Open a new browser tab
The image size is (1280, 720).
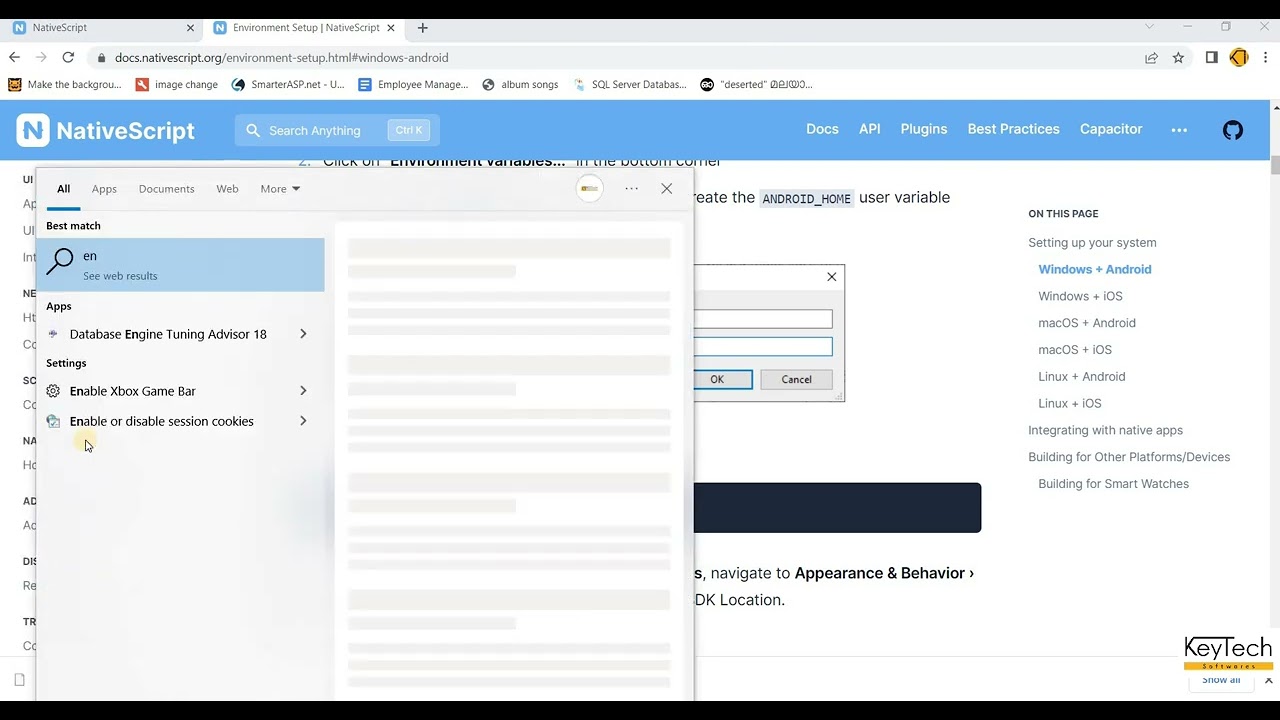pos(422,28)
